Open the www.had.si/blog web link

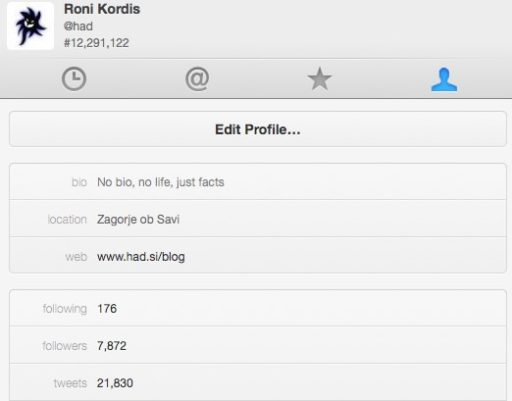[141, 257]
